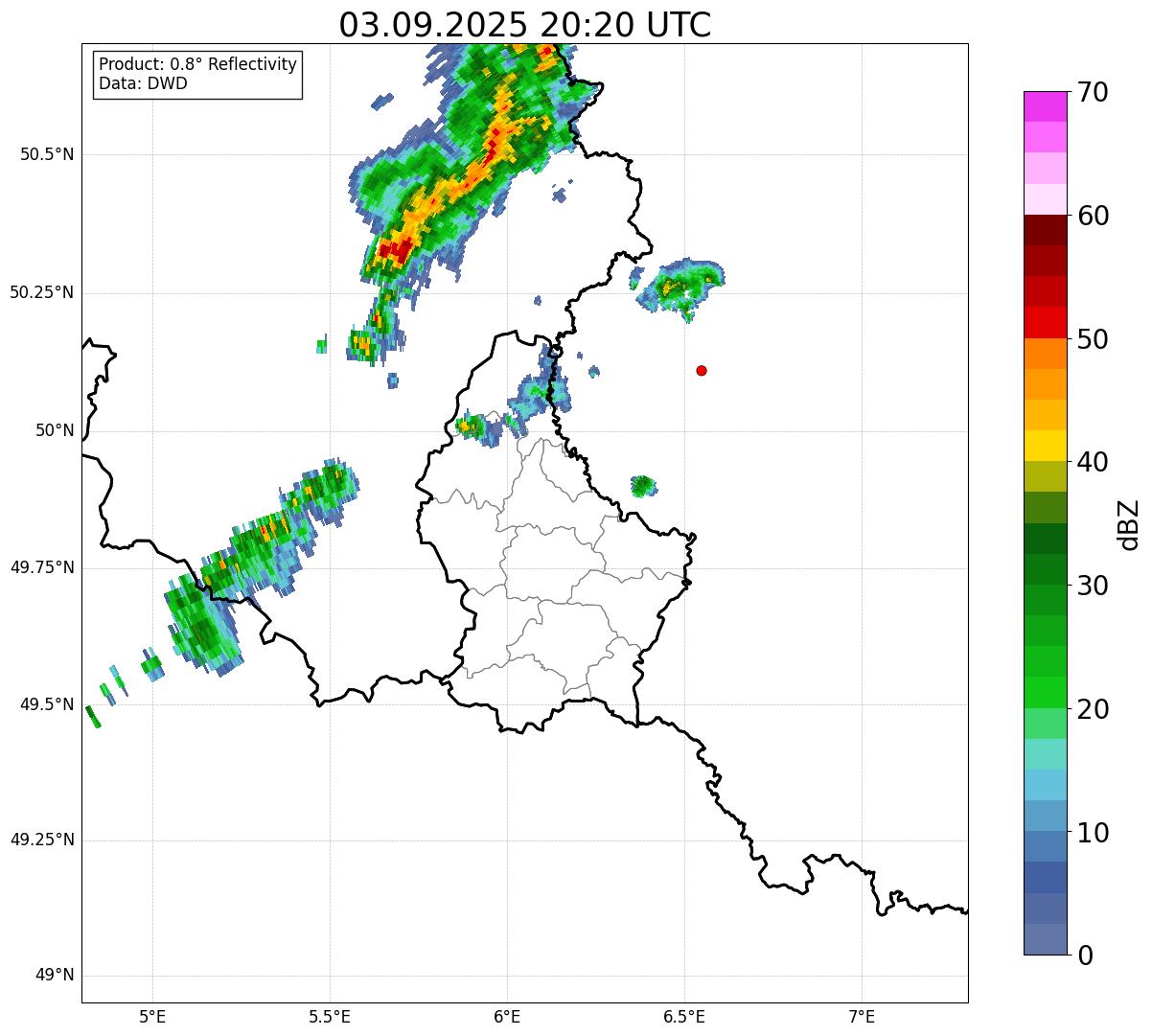Click the 50°N latitude label
The image size is (1152, 1036).
pos(55,430)
